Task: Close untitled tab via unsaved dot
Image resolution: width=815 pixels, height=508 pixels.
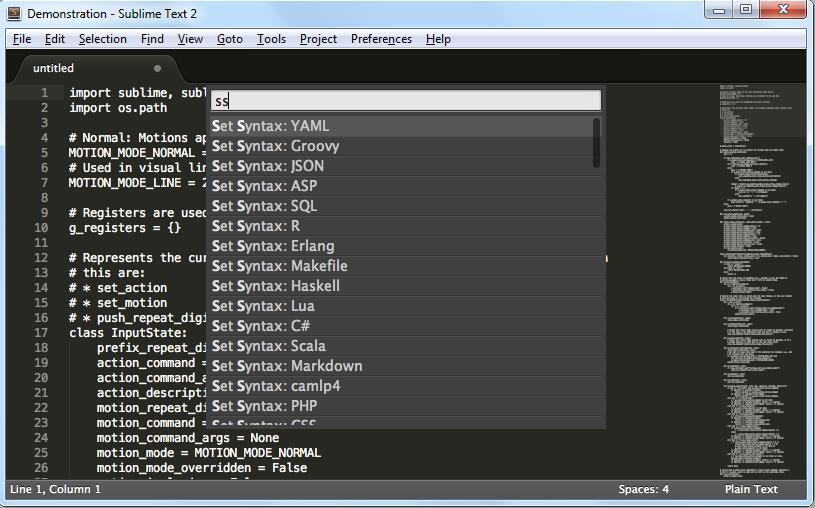Action: [x=157, y=68]
